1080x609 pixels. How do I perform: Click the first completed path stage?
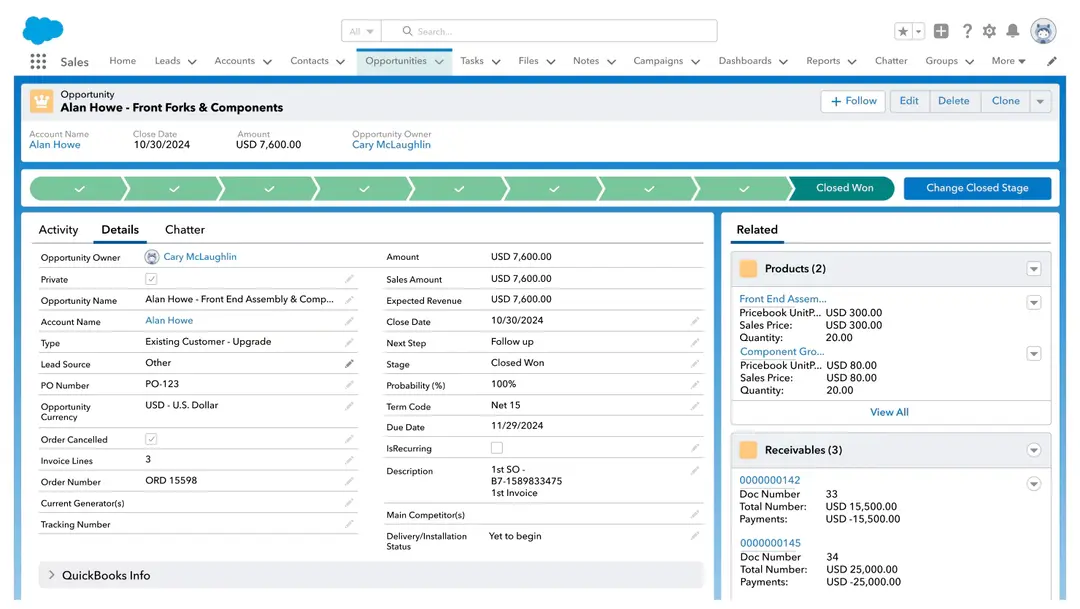point(79,188)
